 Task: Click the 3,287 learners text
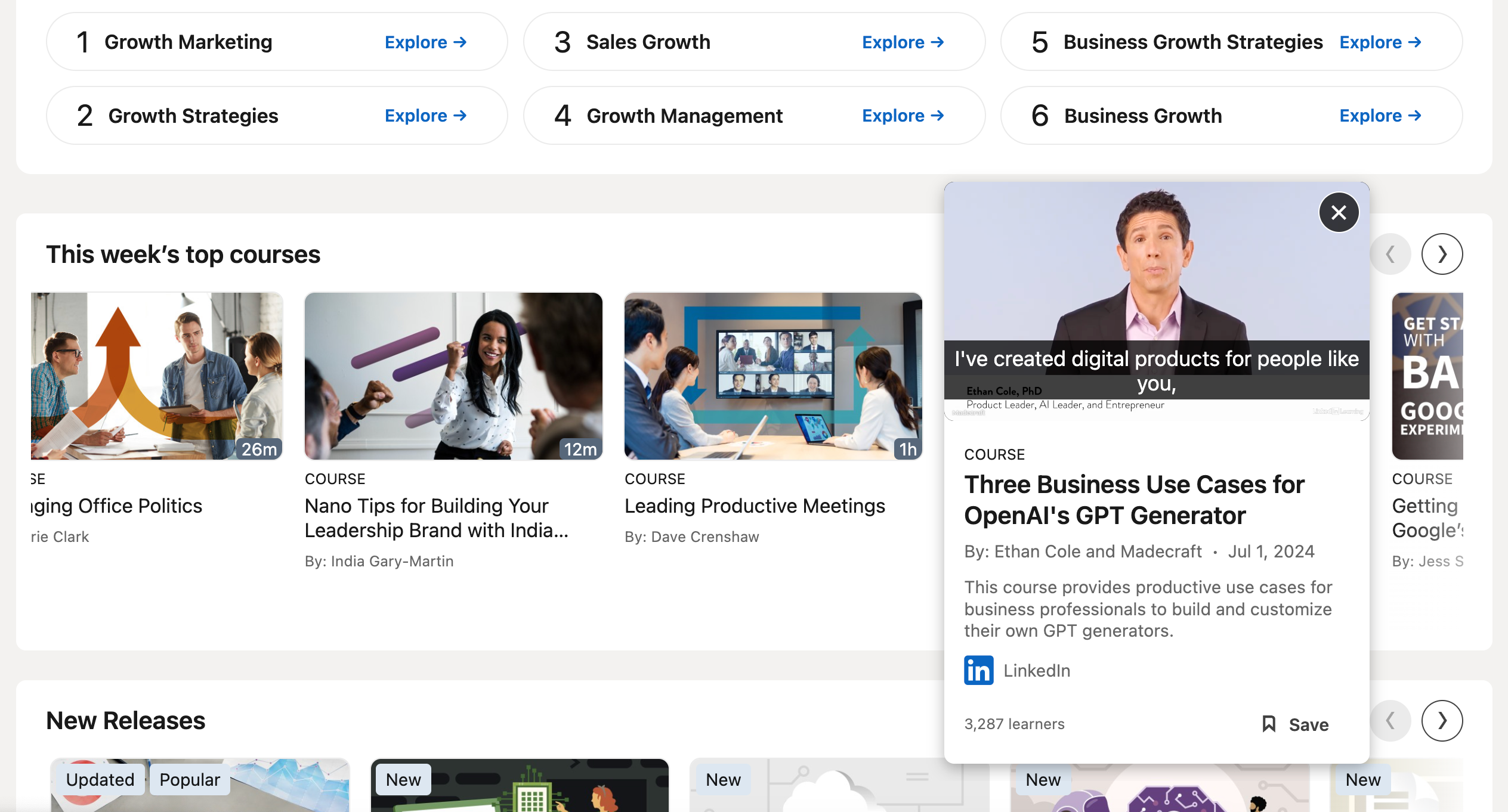(1014, 724)
